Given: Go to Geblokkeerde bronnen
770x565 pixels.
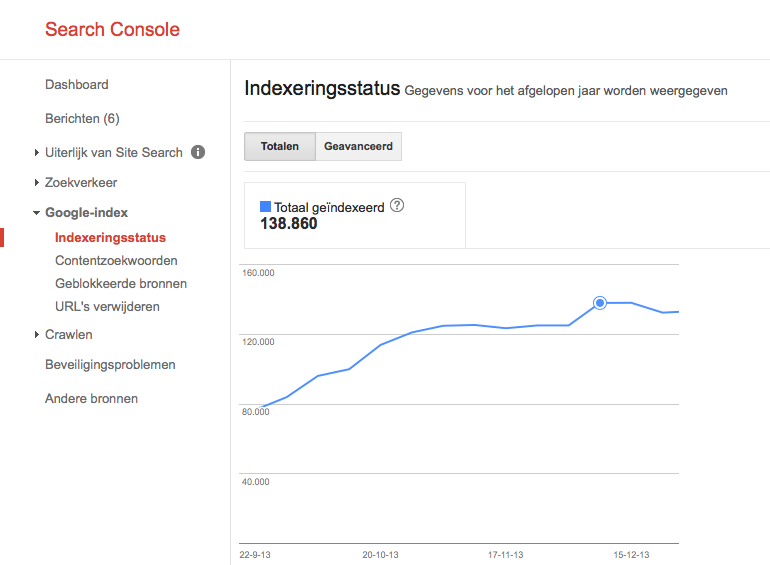Looking at the screenshot, I should 121,284.
